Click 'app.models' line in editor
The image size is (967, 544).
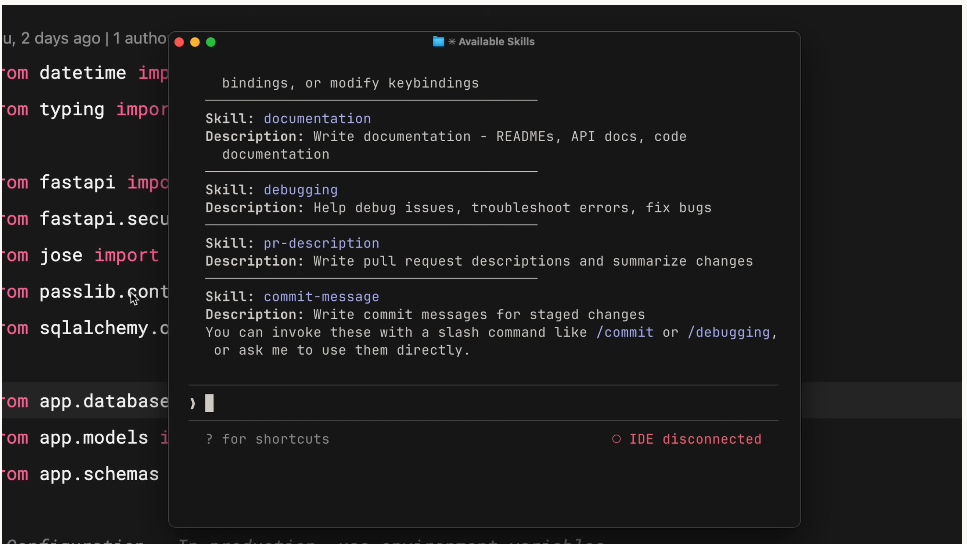[84, 438]
